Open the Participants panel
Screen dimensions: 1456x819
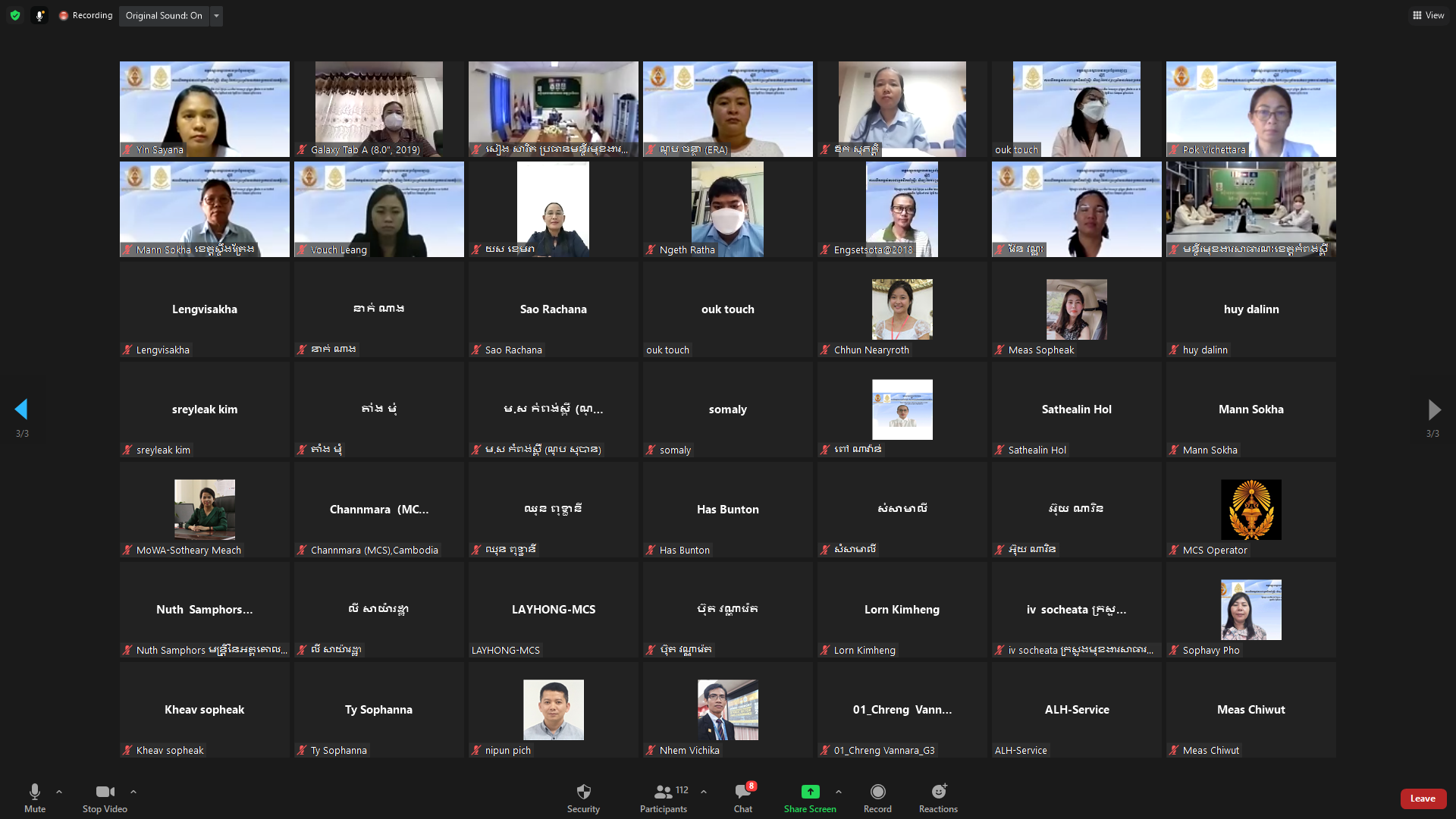point(664,798)
